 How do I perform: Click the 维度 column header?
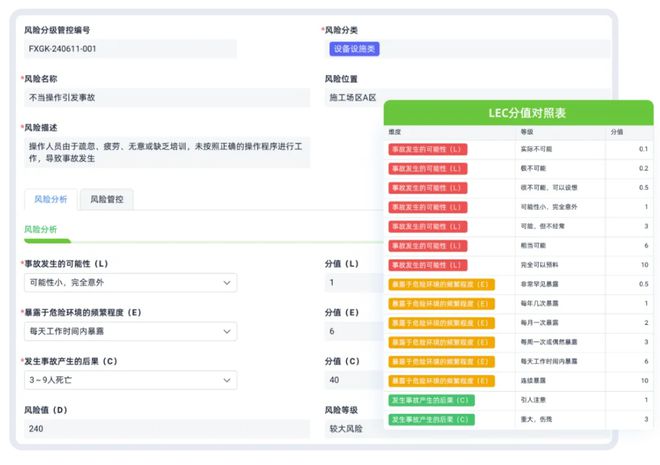click(395, 132)
